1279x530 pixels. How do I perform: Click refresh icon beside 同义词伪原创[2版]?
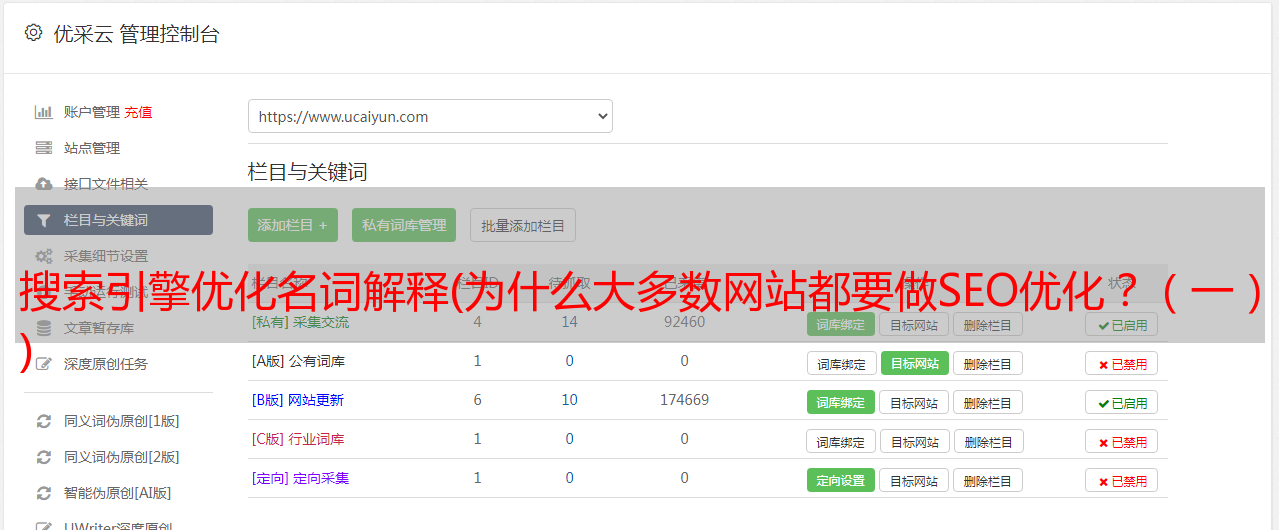43,457
